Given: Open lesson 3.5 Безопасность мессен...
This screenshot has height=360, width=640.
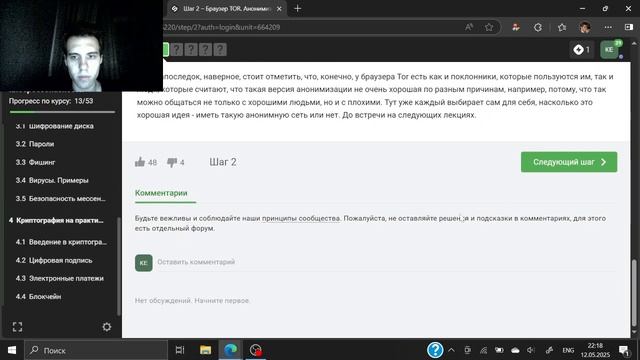Looking at the screenshot, I should click(60, 199).
